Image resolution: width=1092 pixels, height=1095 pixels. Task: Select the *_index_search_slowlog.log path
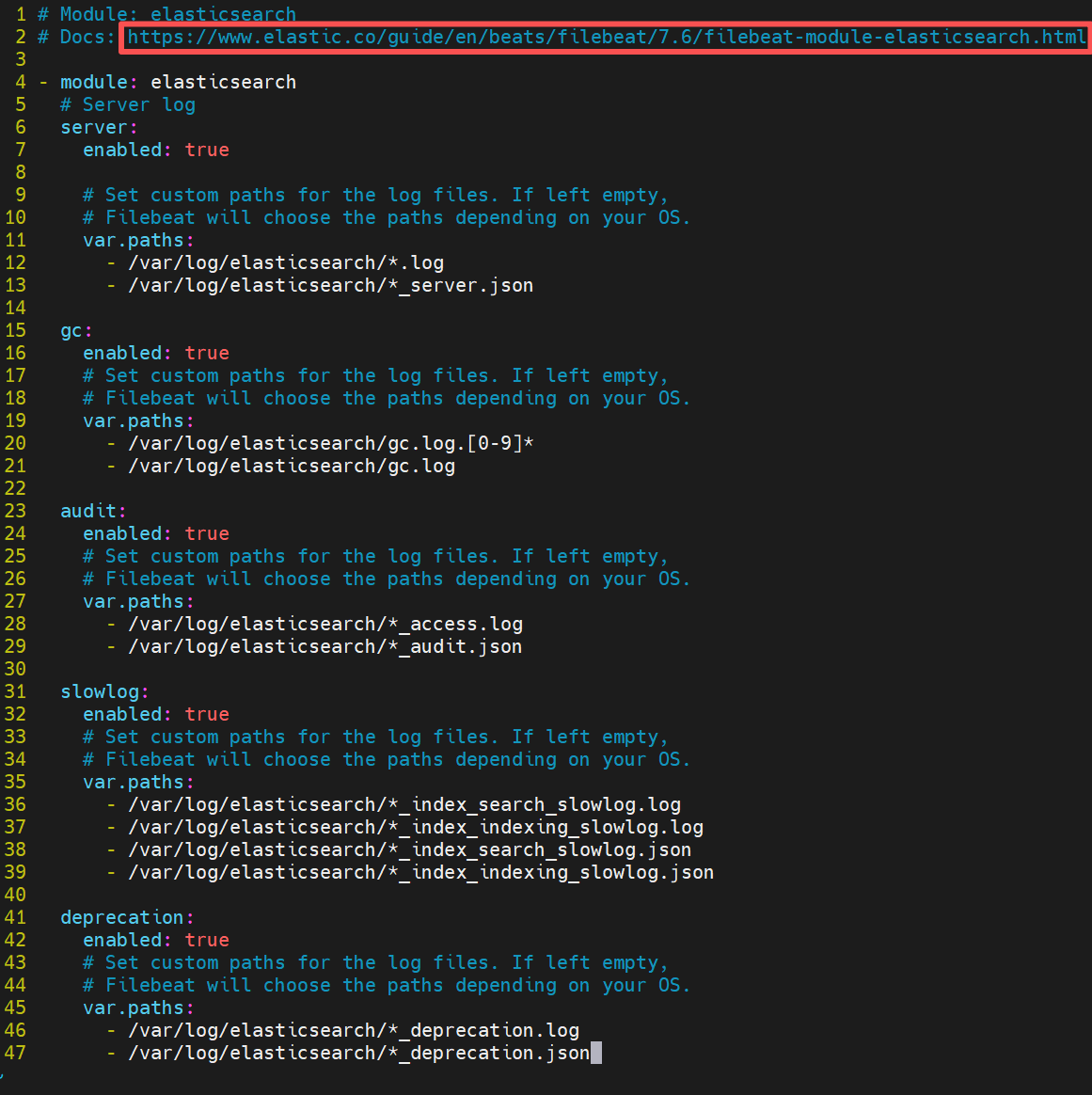click(404, 804)
